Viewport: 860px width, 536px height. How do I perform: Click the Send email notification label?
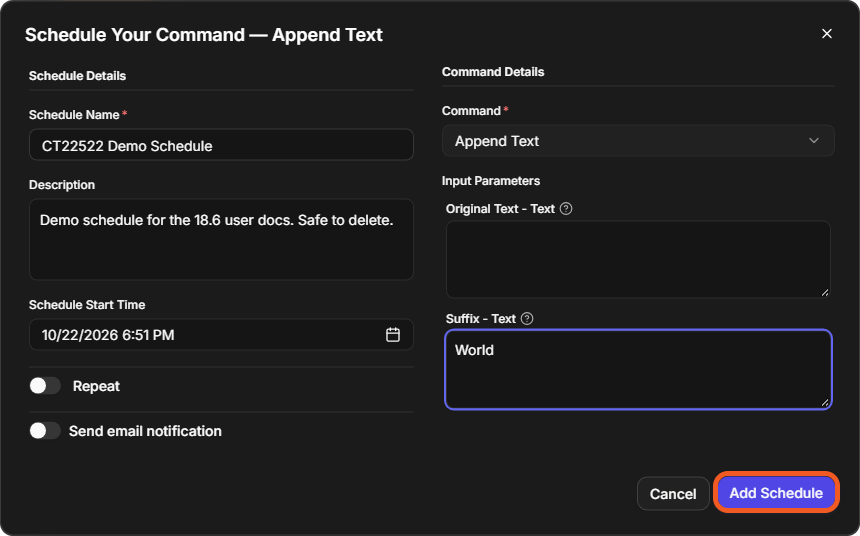tap(145, 431)
